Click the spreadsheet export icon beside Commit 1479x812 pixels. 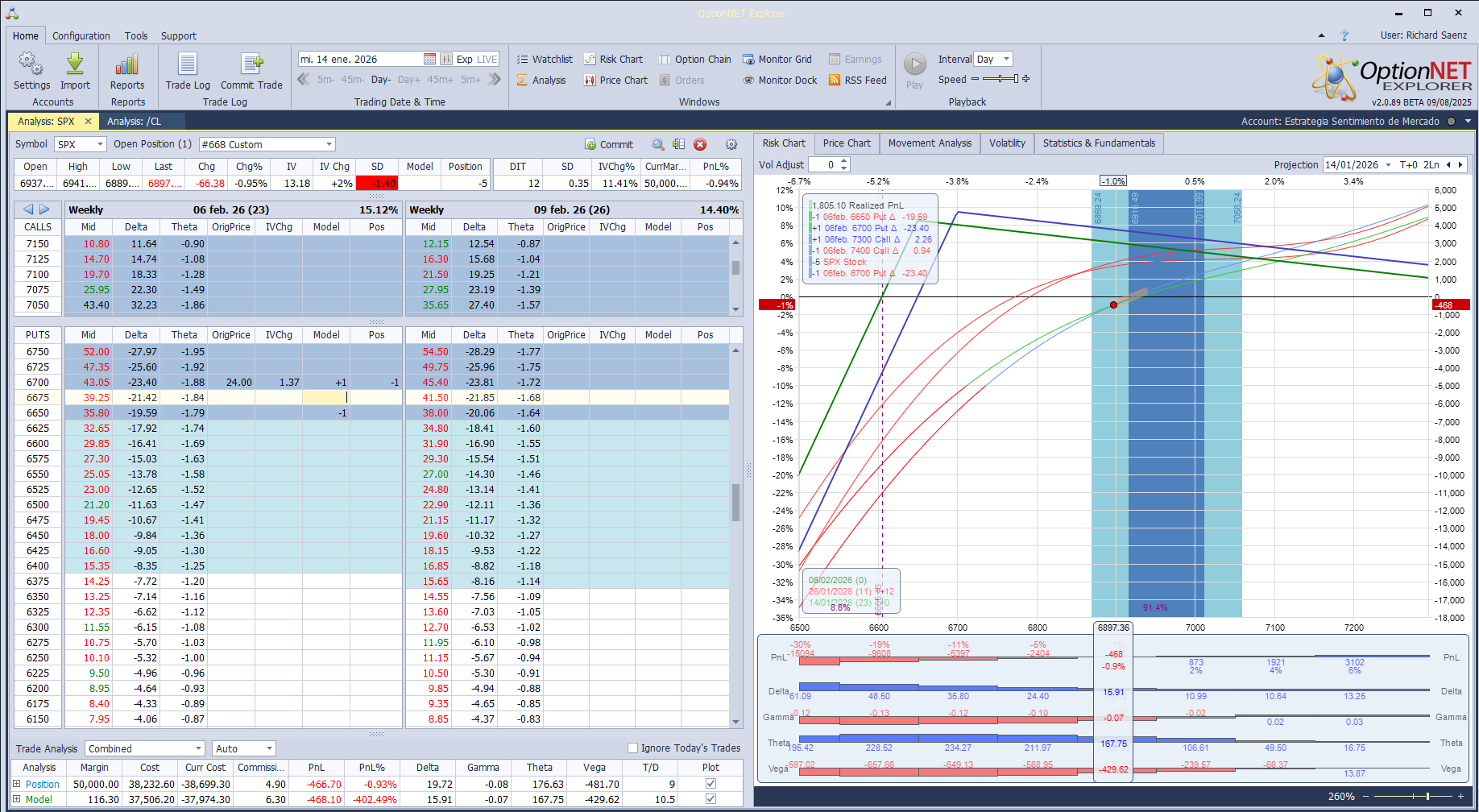pyautogui.click(x=679, y=144)
